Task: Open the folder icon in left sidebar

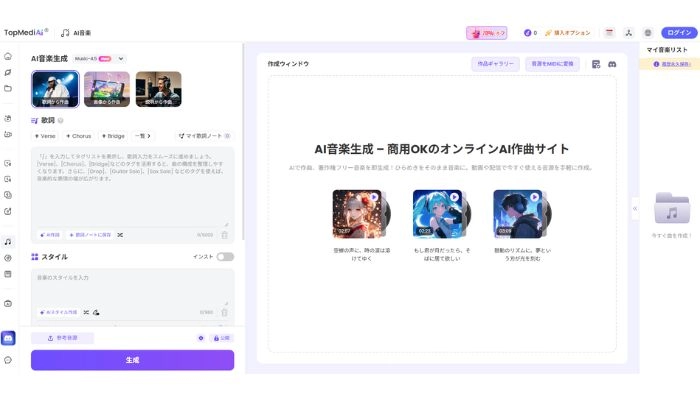Action: [8, 88]
